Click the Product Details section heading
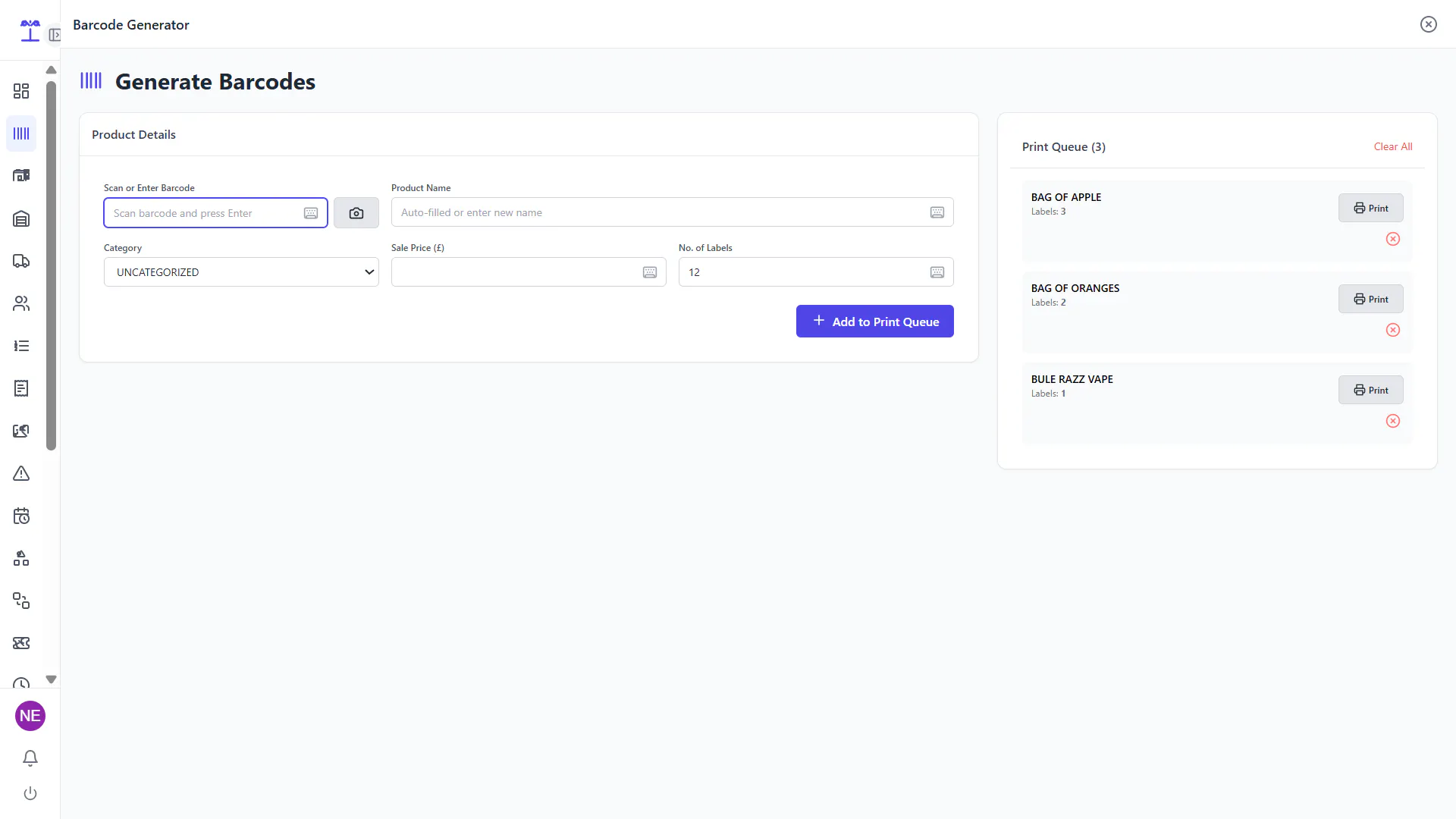This screenshot has height=819, width=1456. tap(133, 135)
